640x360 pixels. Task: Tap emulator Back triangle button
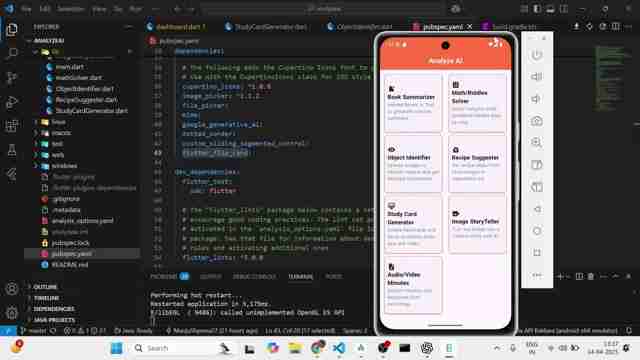[x=537, y=209]
